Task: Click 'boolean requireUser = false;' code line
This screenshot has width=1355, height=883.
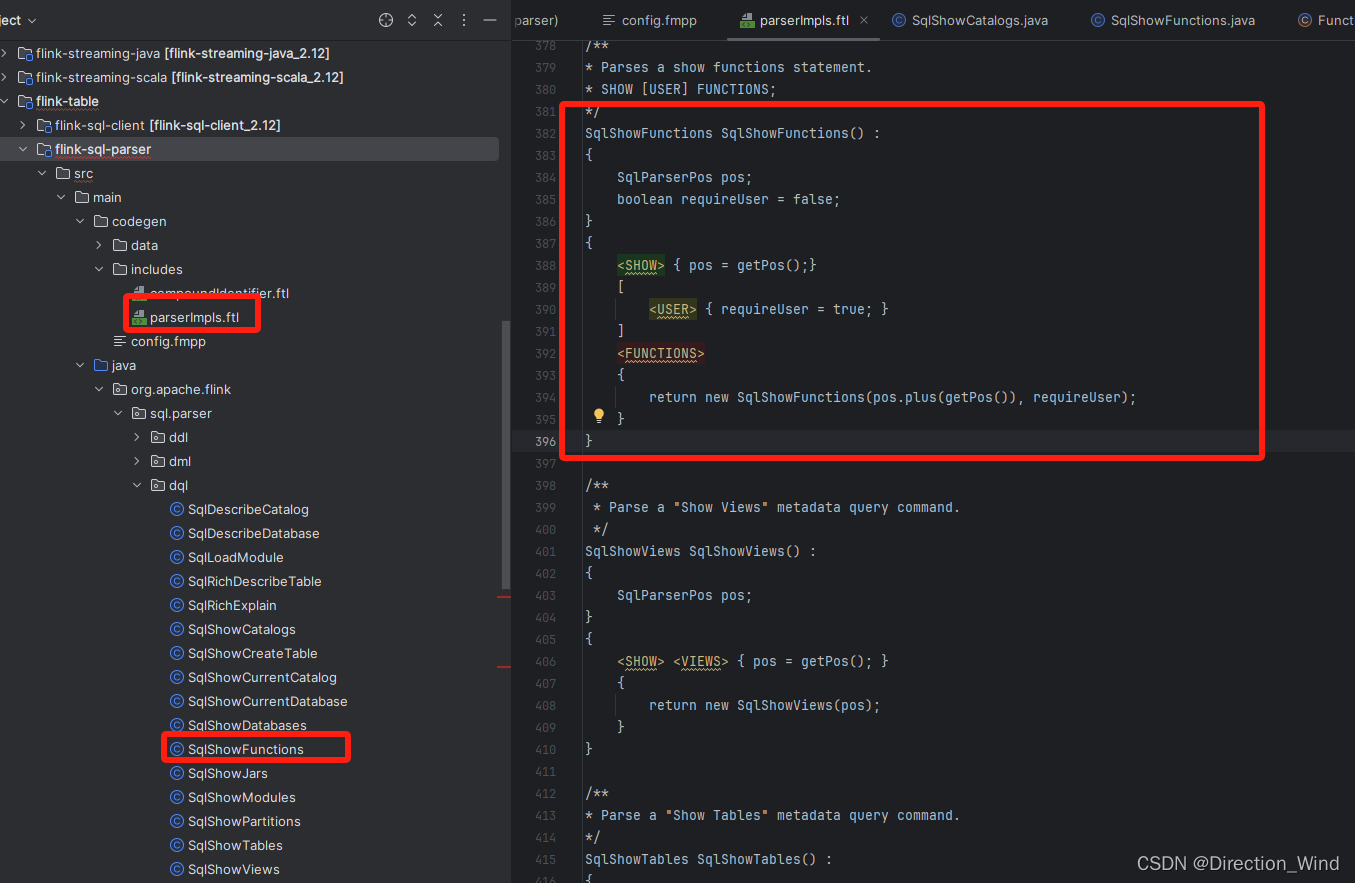Action: [729, 199]
